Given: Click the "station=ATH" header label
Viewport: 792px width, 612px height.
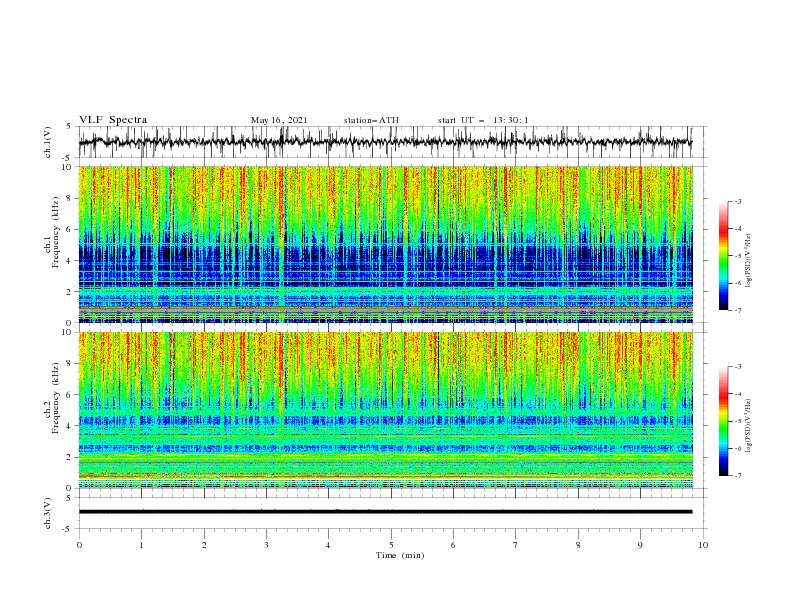Looking at the screenshot, I should [x=371, y=120].
